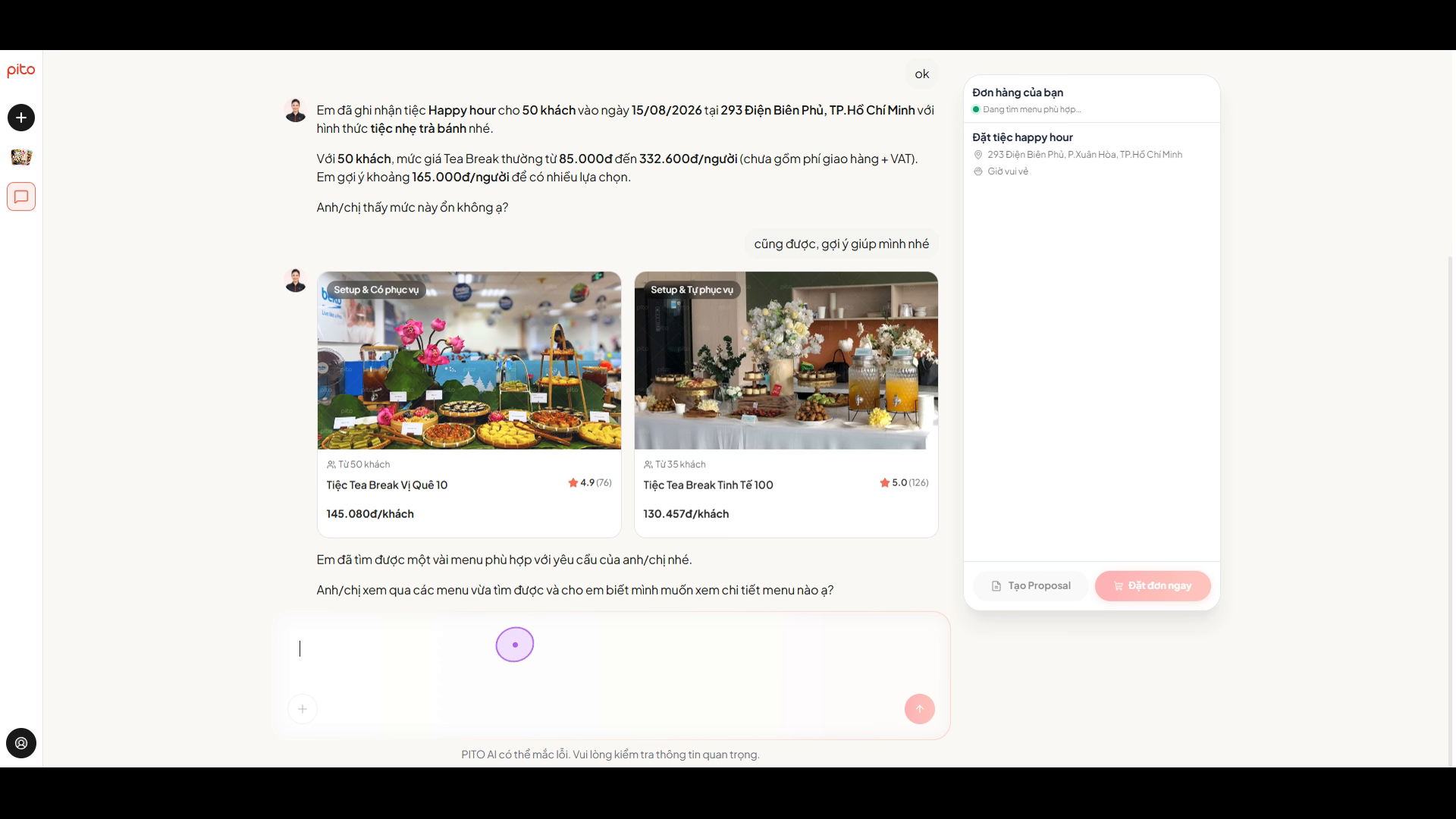Open the chat messages sidebar icon

(21, 196)
